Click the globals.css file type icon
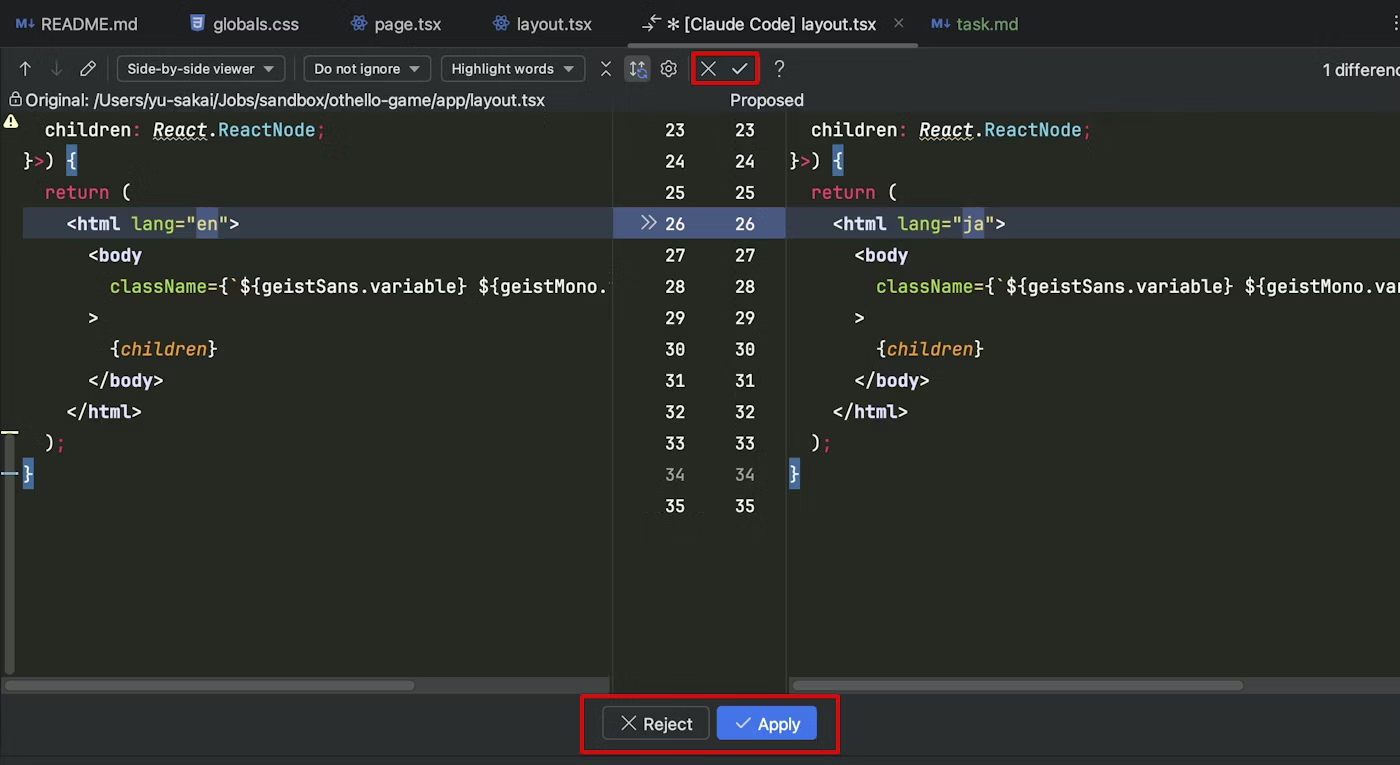The image size is (1400, 765). [x=197, y=24]
